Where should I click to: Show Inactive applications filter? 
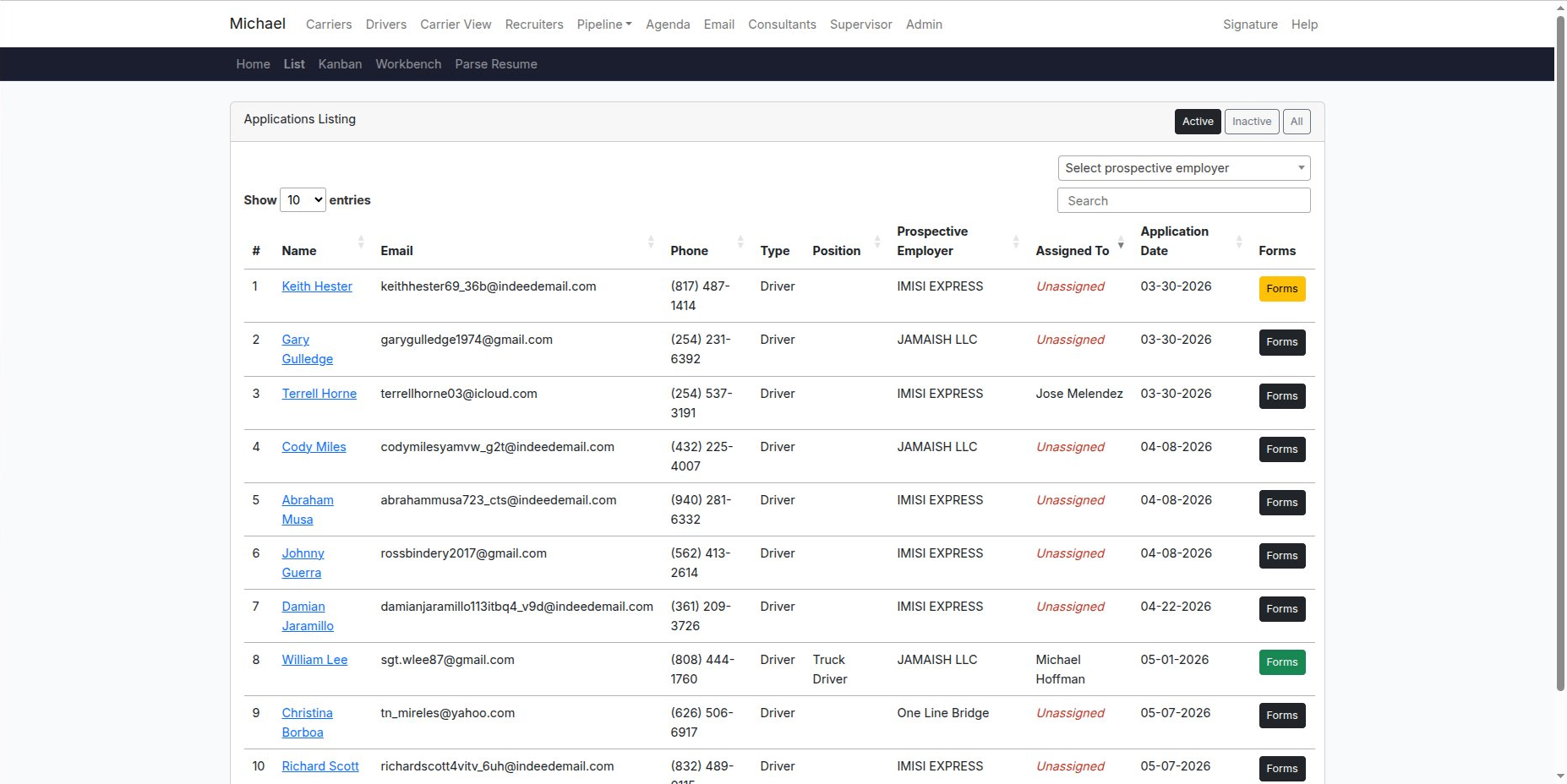1252,122
